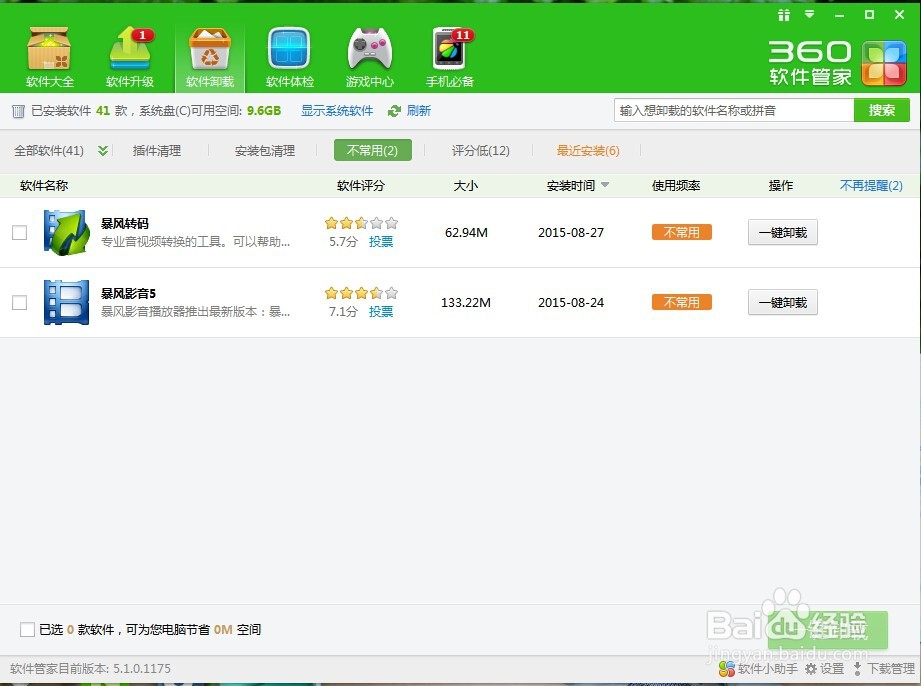Click the 刷新 refresh link text

(419, 111)
